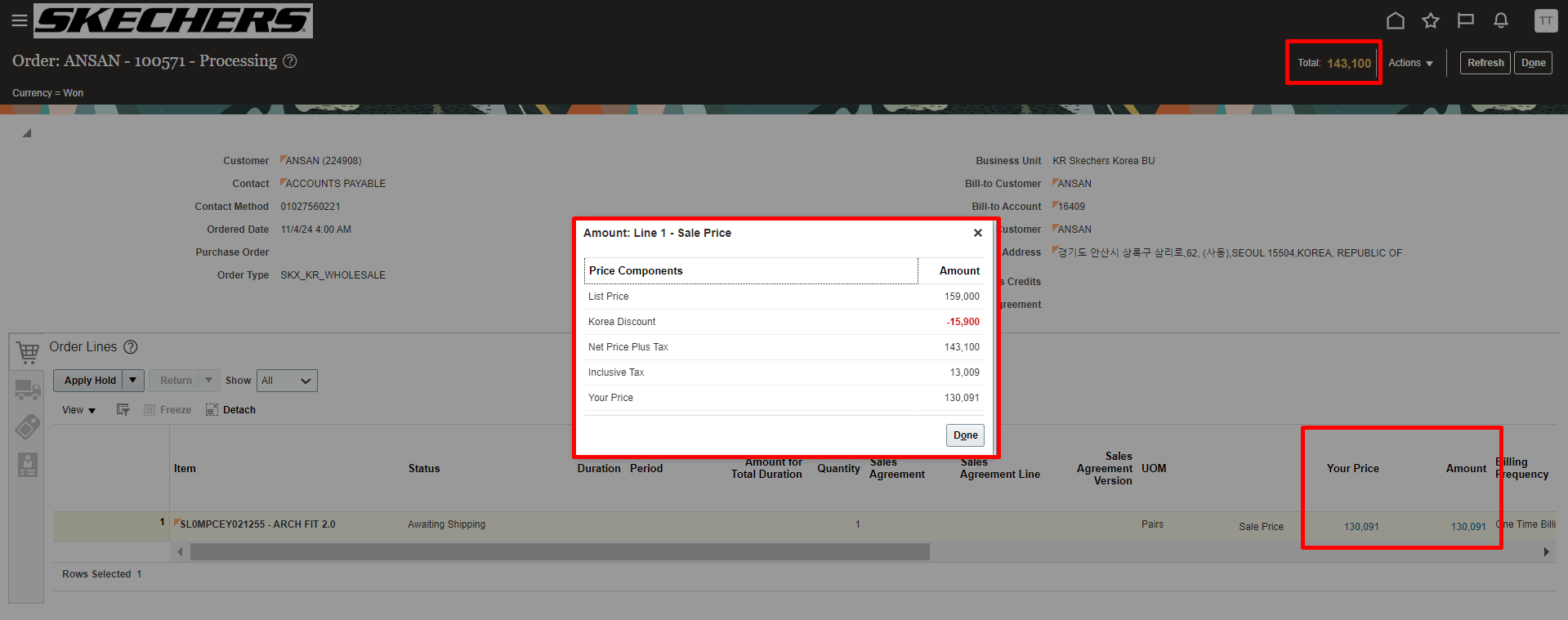Select the shipment truck side tab icon

pyautogui.click(x=28, y=390)
